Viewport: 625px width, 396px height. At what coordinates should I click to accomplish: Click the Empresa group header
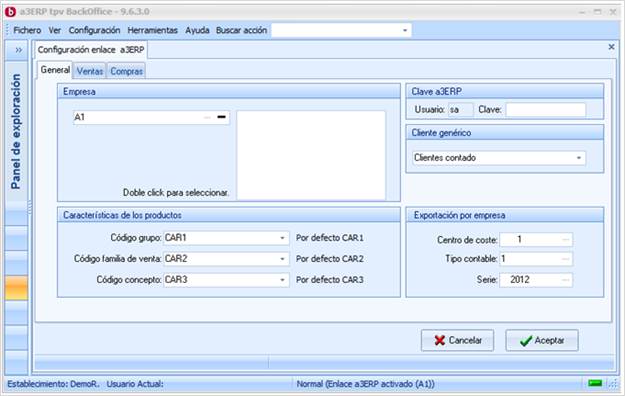[x=229, y=91]
